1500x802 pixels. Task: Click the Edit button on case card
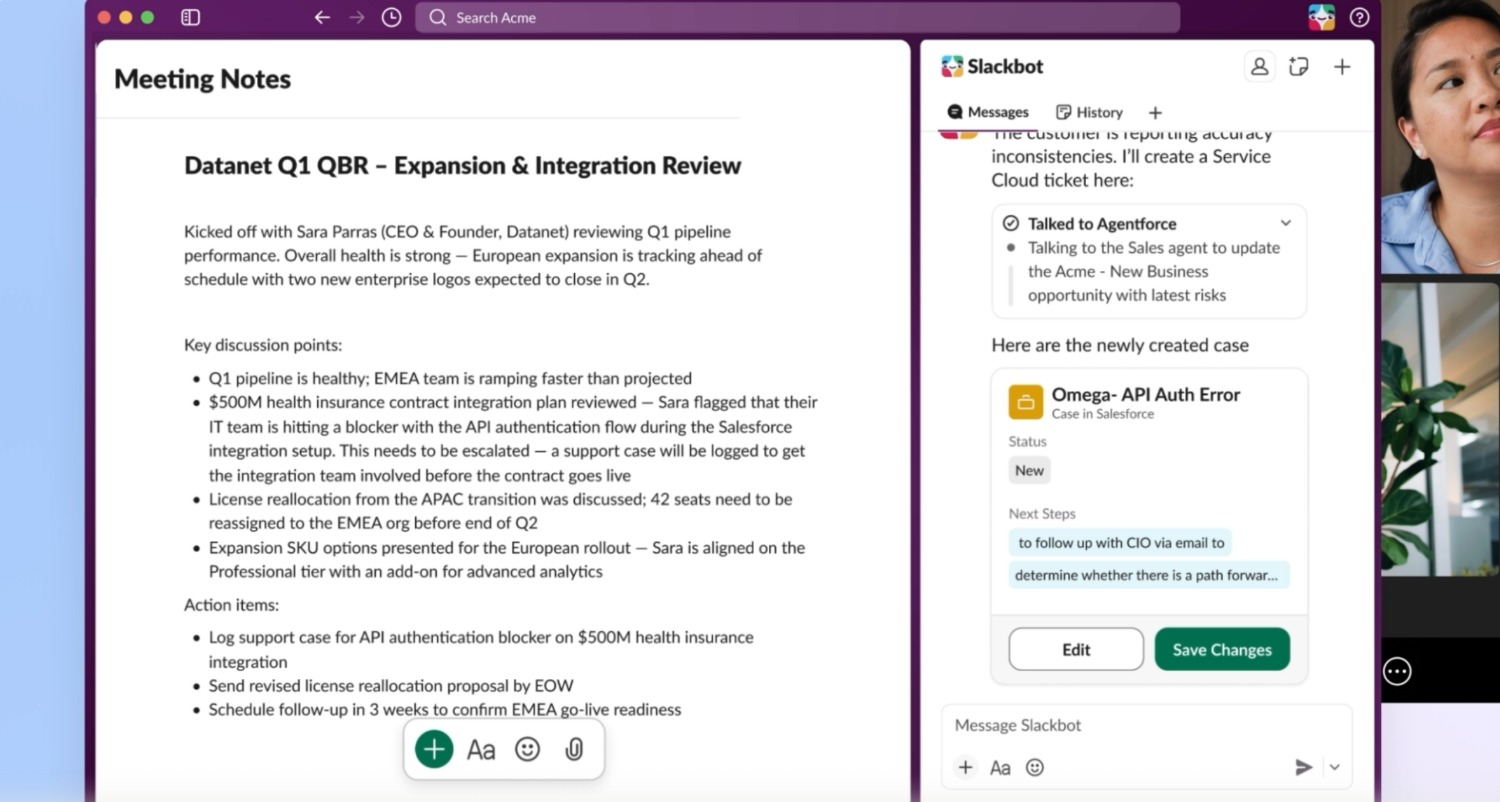tap(1076, 649)
